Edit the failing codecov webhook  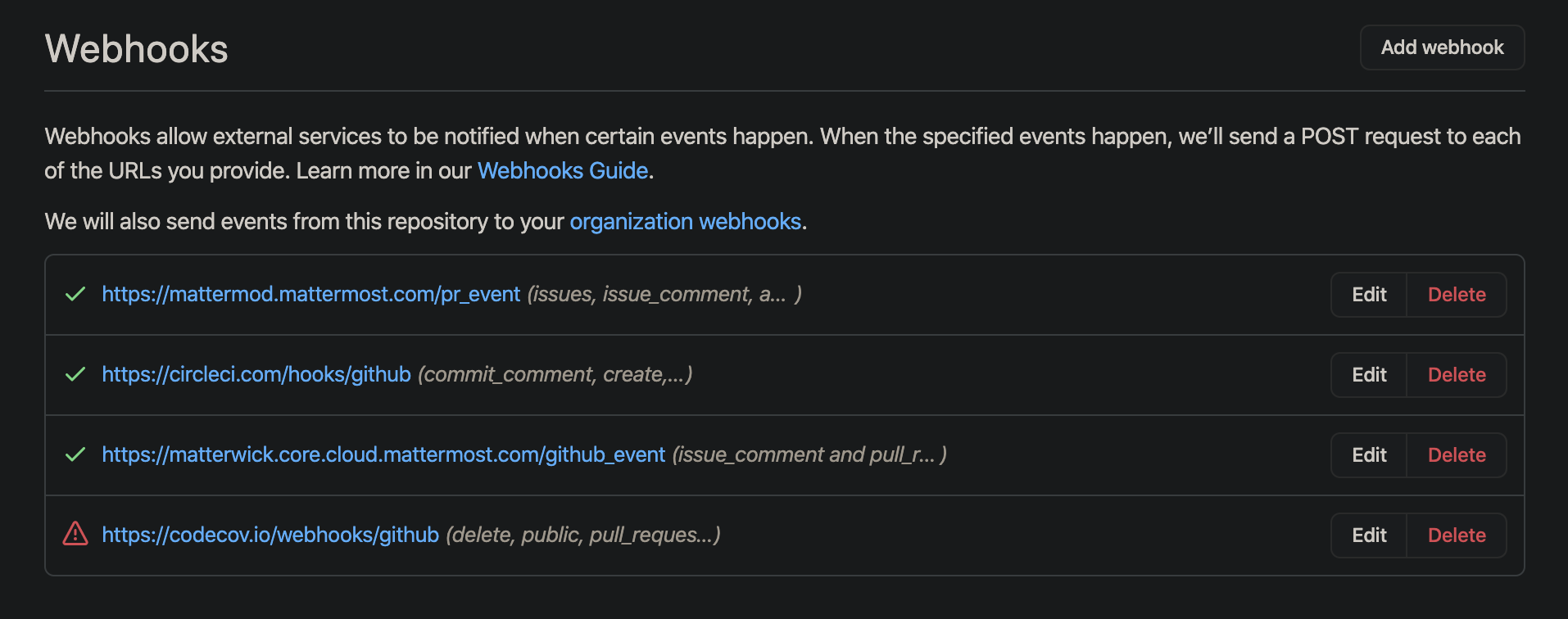pos(1367,535)
